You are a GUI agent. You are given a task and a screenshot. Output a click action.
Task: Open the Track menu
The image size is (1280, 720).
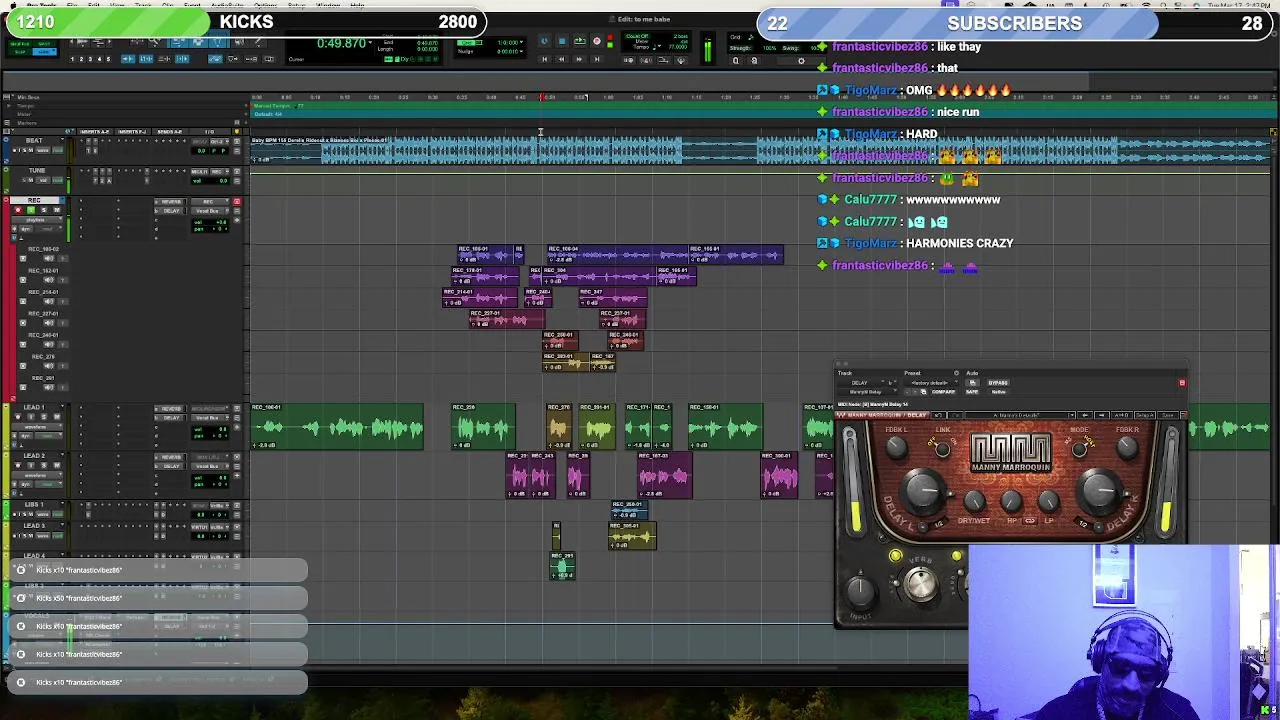click(x=143, y=5)
